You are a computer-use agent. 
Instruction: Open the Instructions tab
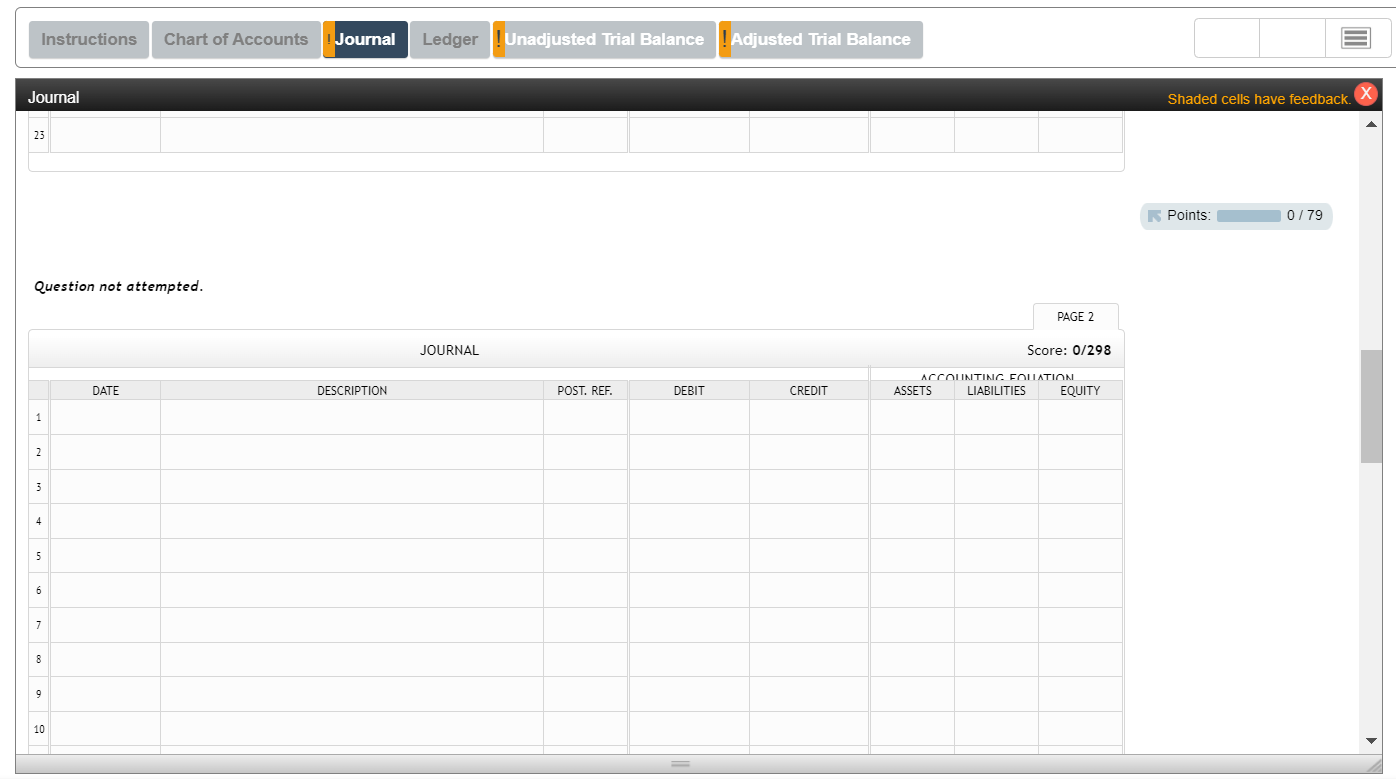(89, 40)
